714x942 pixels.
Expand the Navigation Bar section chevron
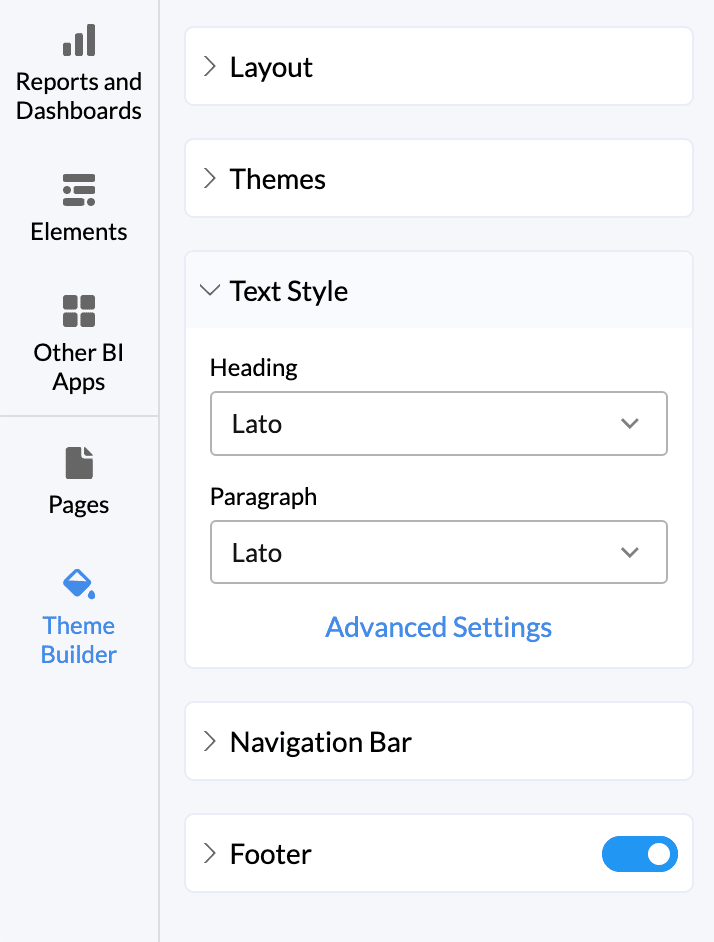pyautogui.click(x=209, y=742)
